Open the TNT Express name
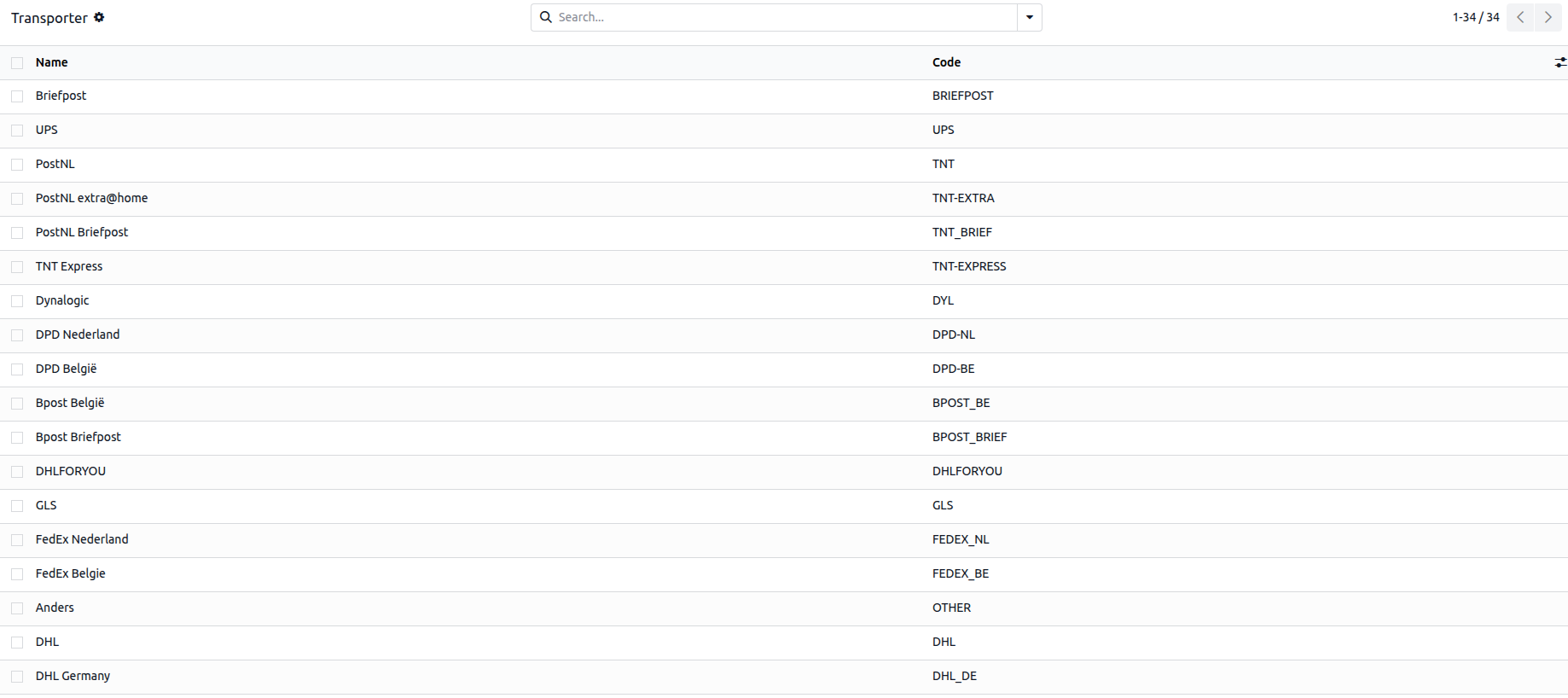1568x698 pixels. (69, 266)
